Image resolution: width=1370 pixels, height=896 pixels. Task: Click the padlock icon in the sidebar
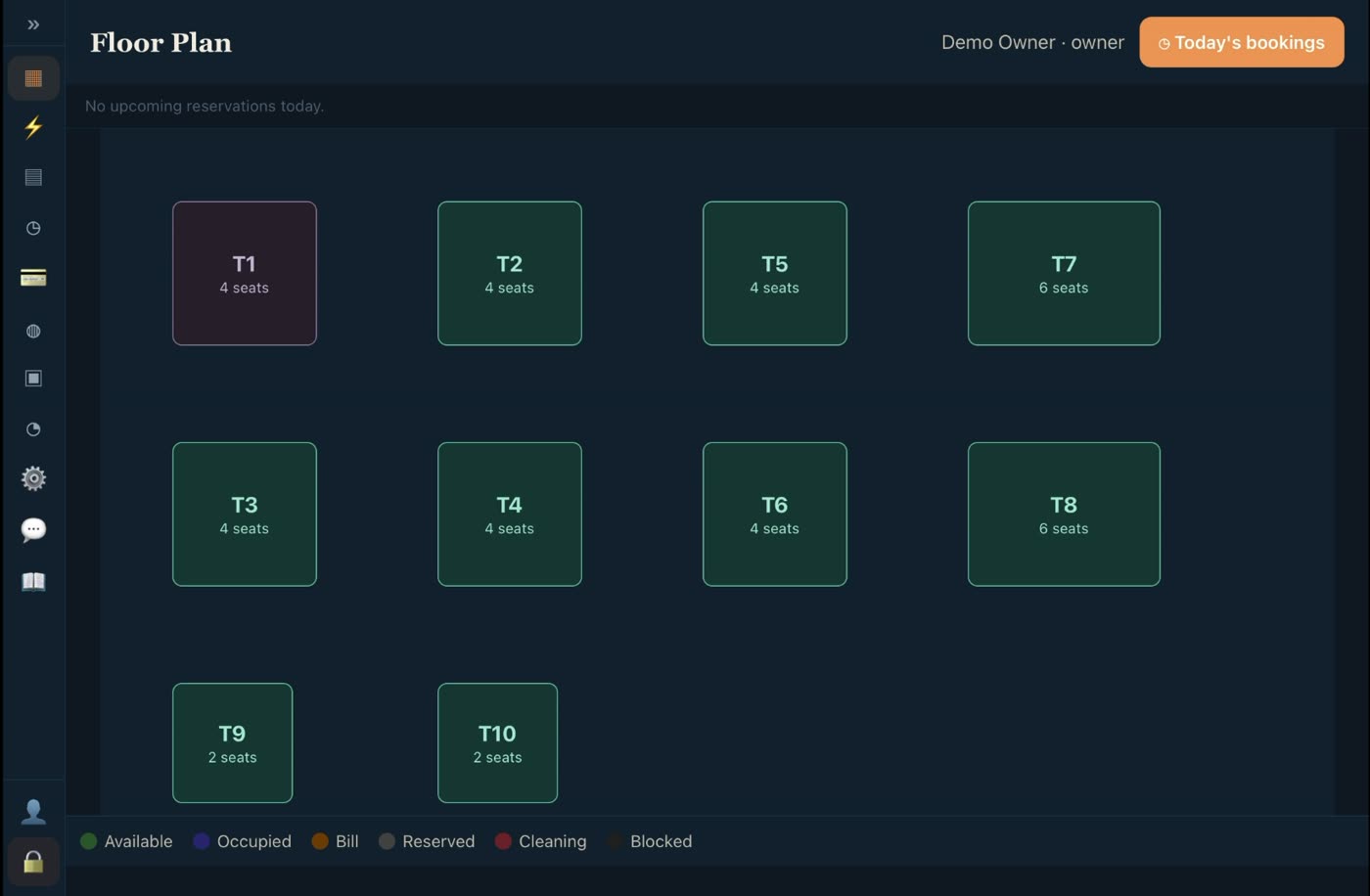(x=33, y=862)
